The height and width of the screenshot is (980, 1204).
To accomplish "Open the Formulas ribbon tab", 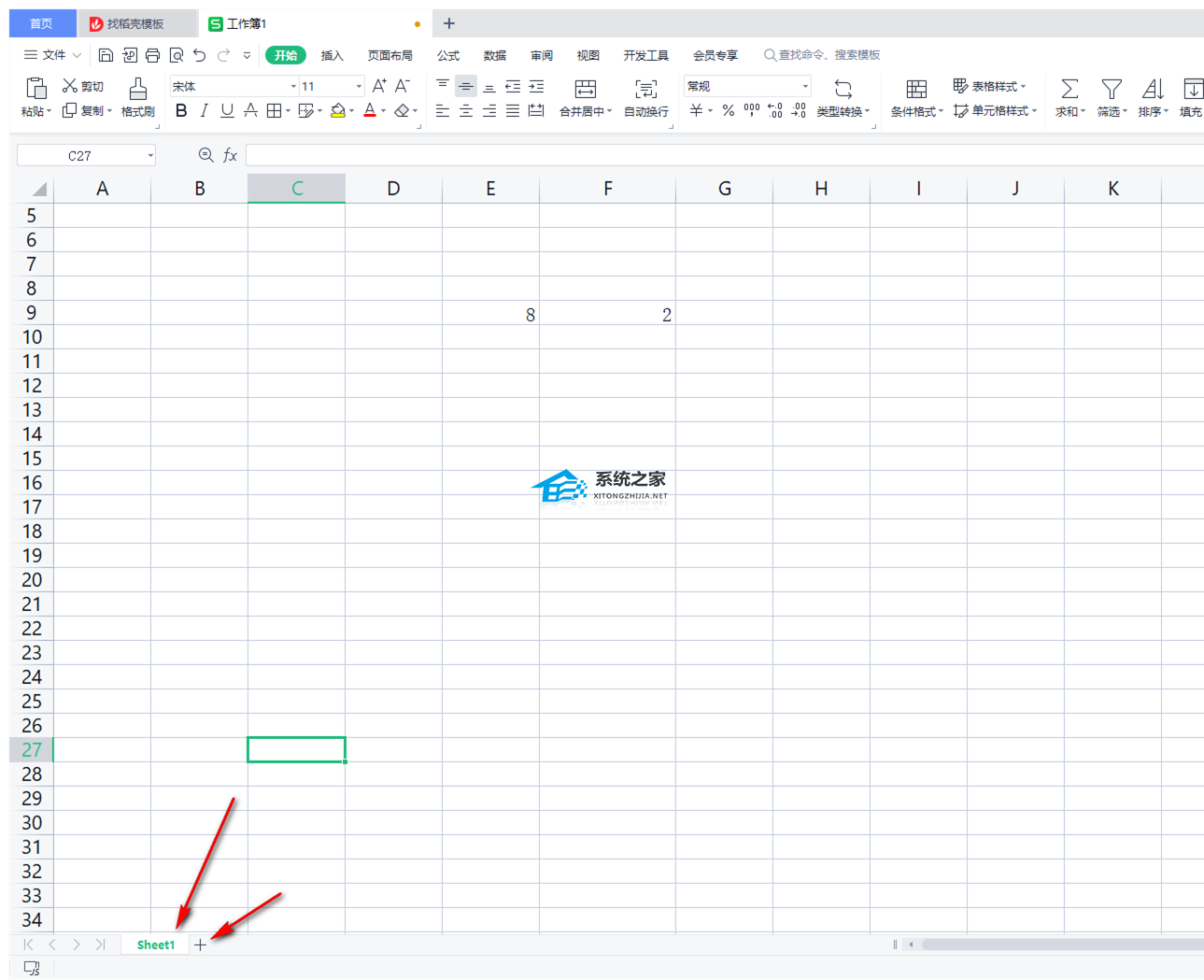I will point(448,55).
